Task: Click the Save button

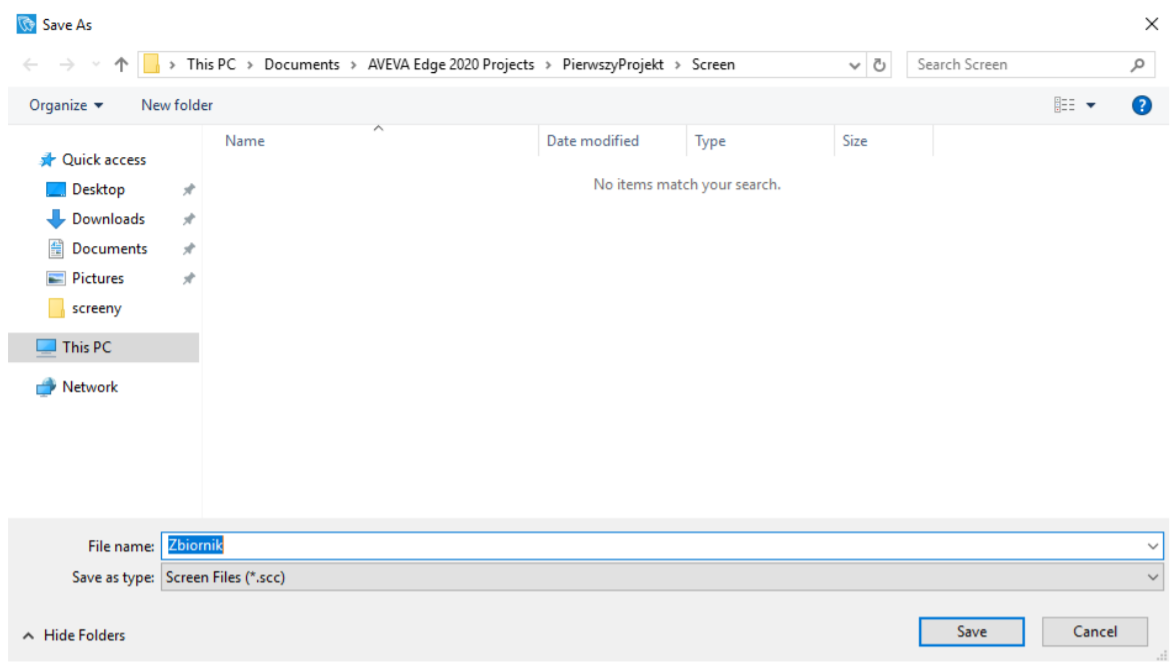Action: [x=971, y=631]
